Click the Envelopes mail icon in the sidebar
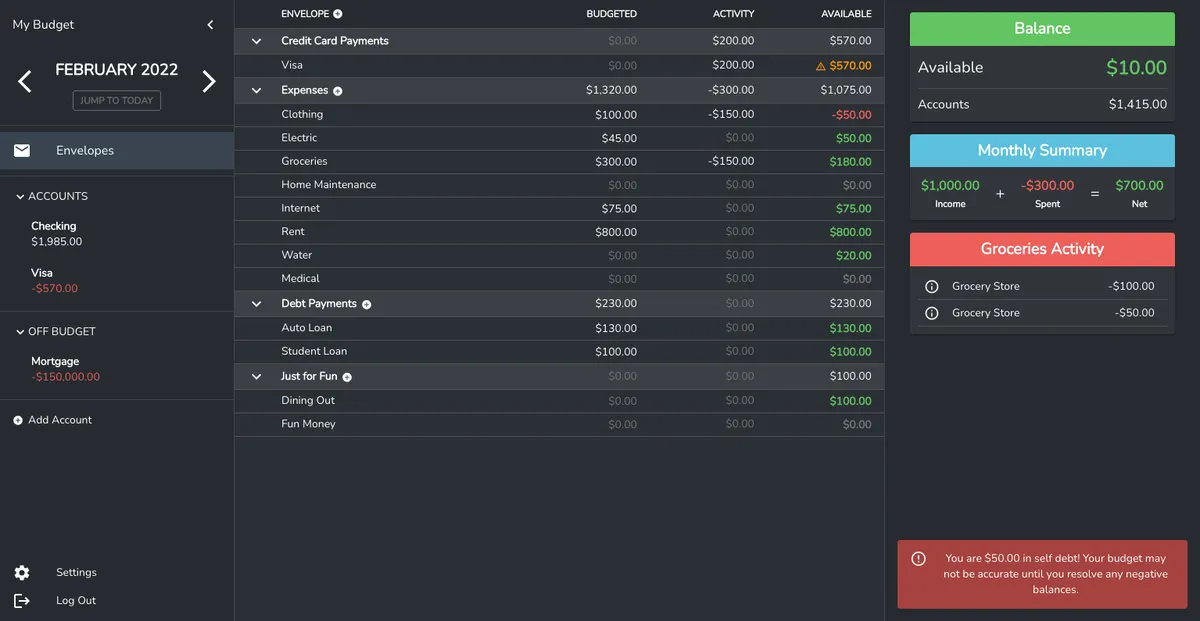The height and width of the screenshot is (621, 1200). (x=22, y=150)
